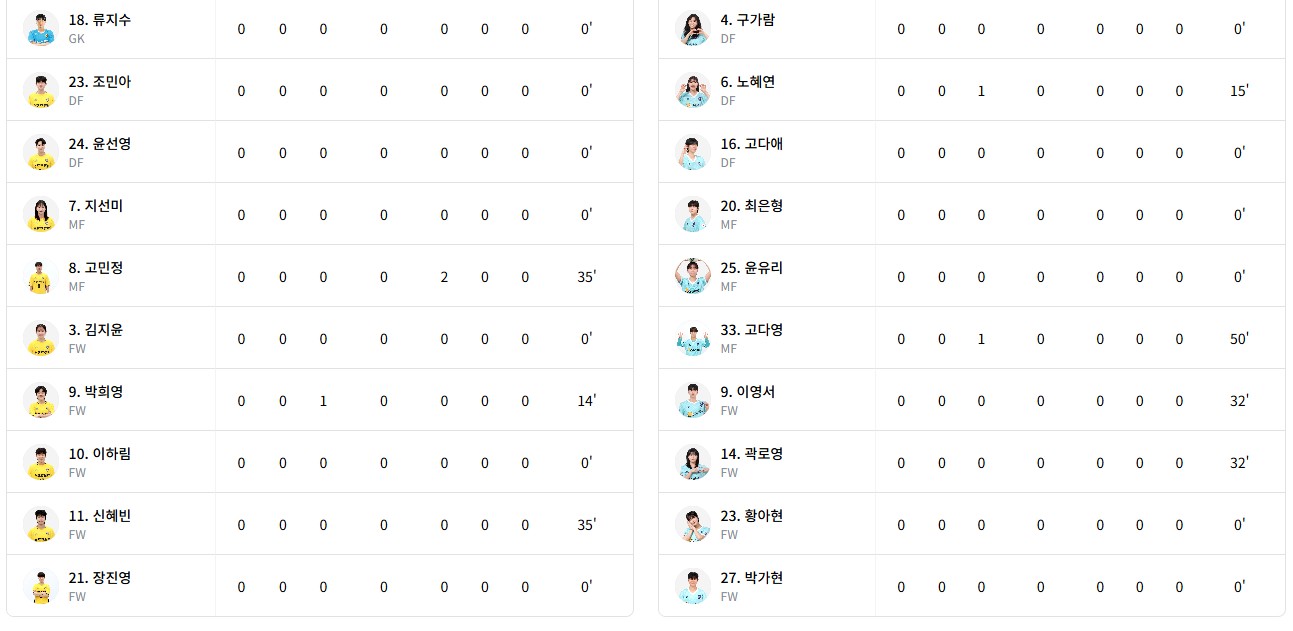The height and width of the screenshot is (631, 1293).
Task: Click 11. 신혜빈 player avatar
Action: tap(40, 524)
